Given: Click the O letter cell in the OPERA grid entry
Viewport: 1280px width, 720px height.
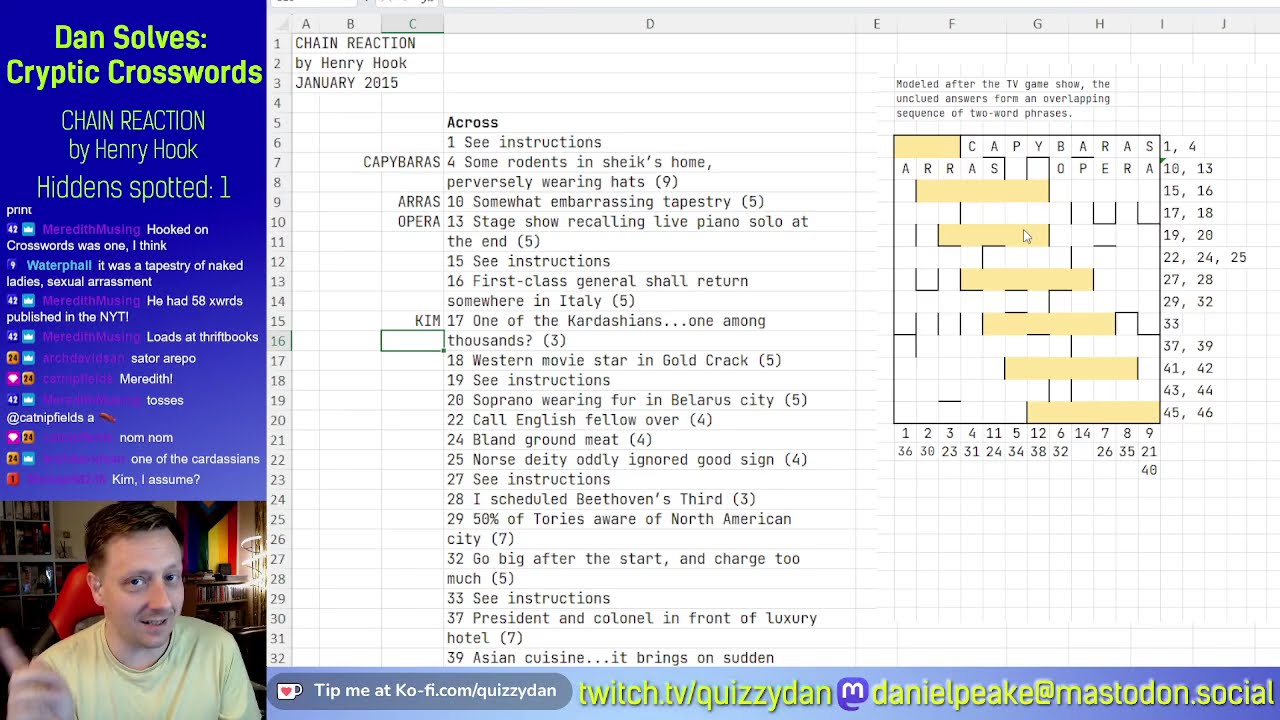Looking at the screenshot, I should (x=1060, y=169).
